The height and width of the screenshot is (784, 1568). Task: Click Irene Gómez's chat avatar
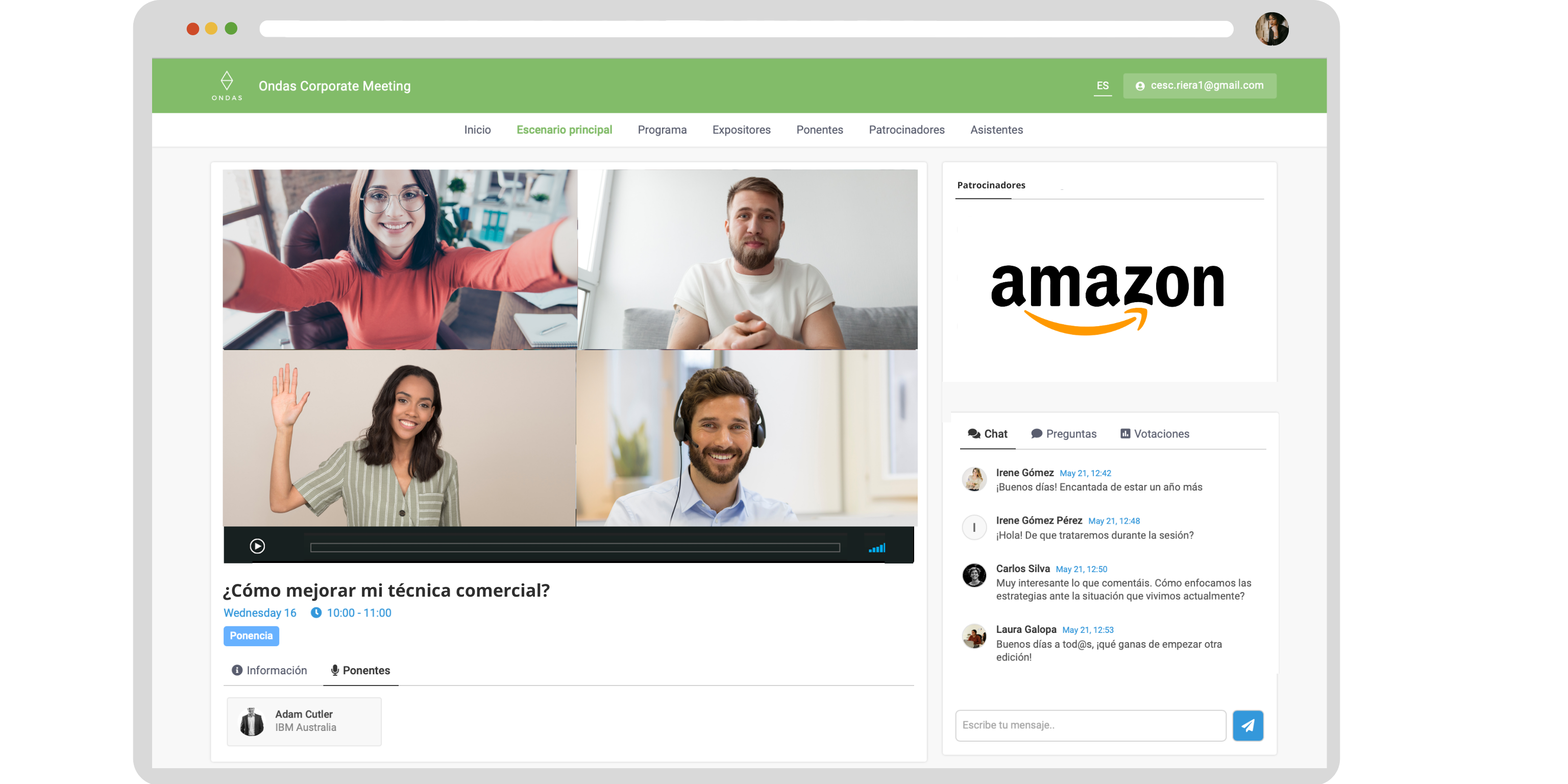pyautogui.click(x=974, y=479)
